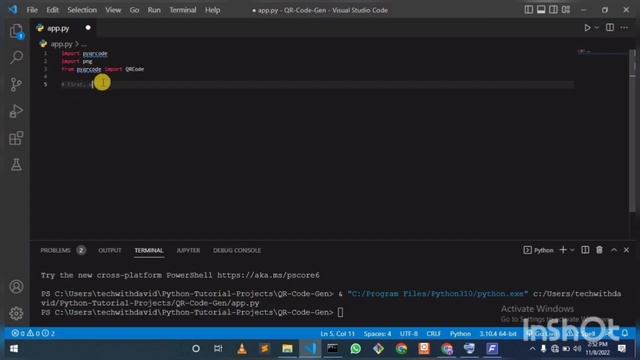The image size is (640, 360).
Task: Open the Source Control view
Action: tap(16, 84)
